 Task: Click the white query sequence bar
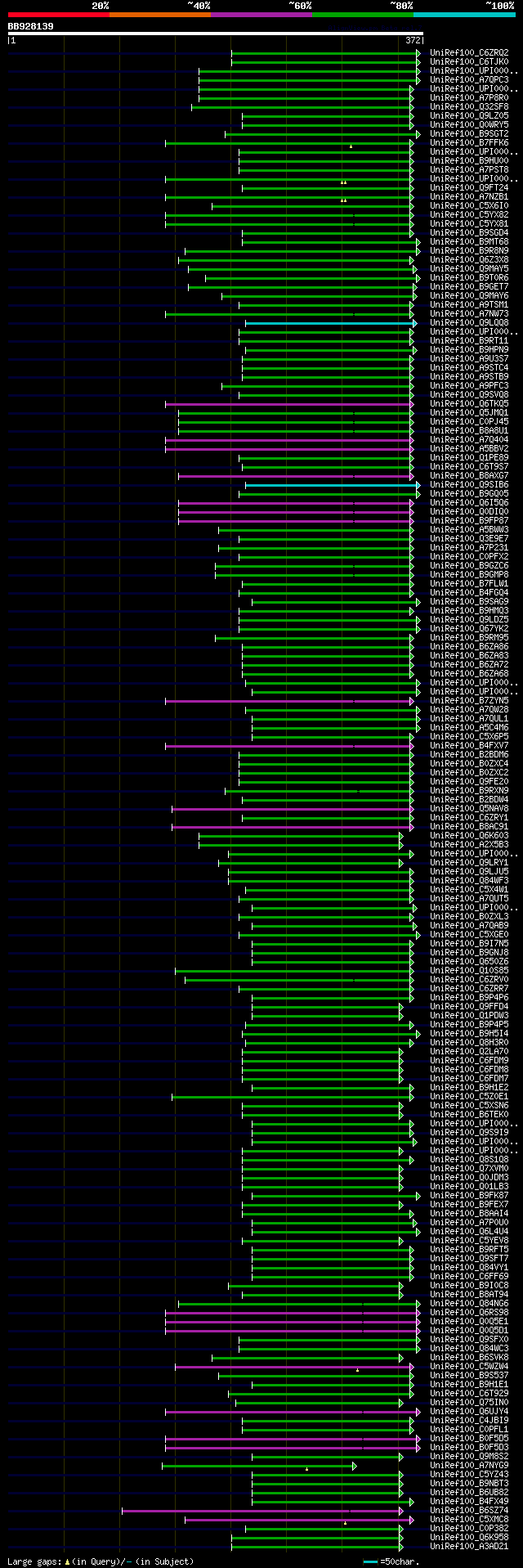point(216,34)
